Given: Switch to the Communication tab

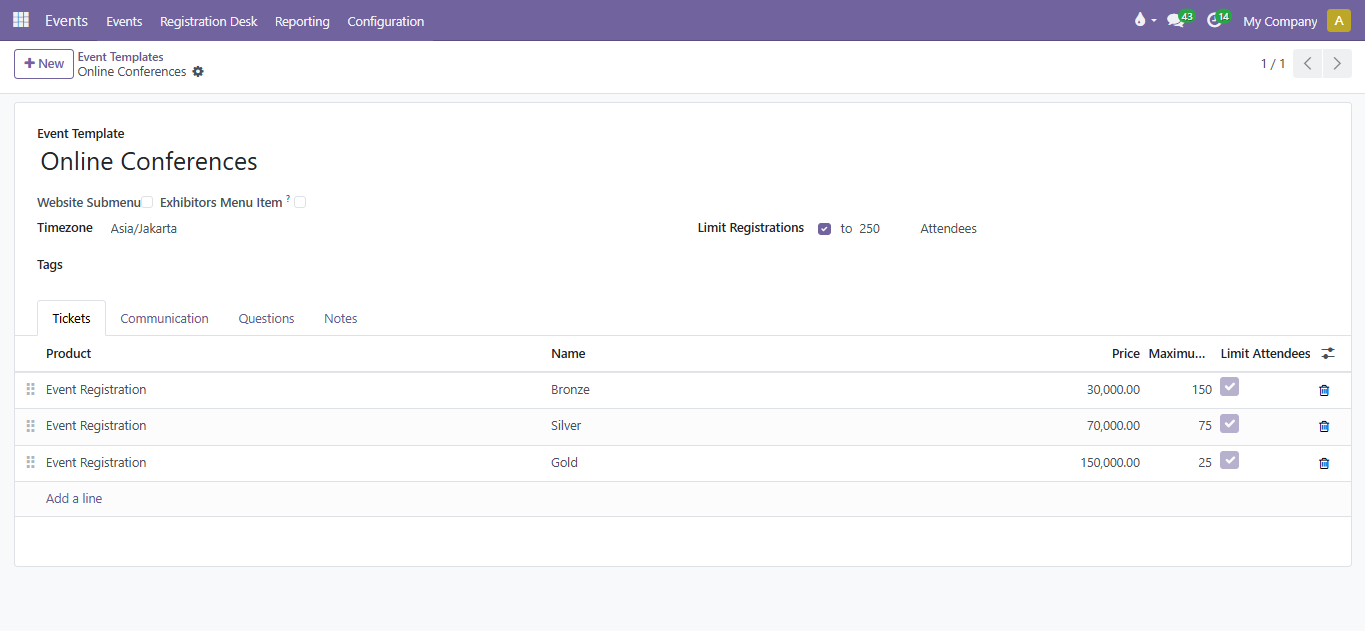Looking at the screenshot, I should point(164,318).
